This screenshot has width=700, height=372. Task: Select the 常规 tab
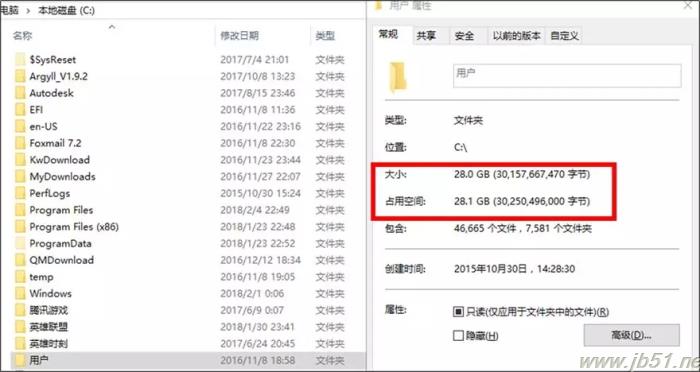point(388,34)
